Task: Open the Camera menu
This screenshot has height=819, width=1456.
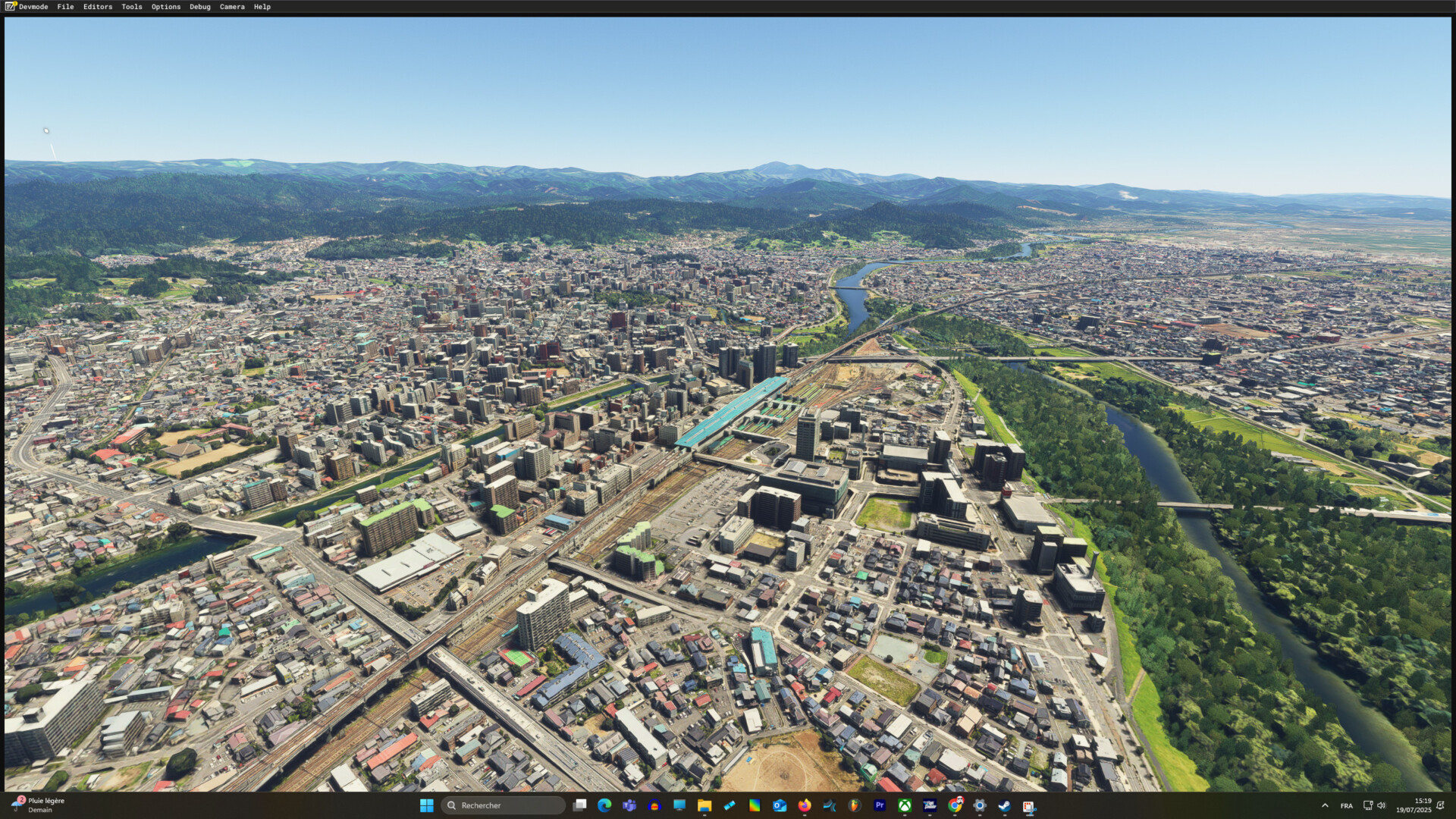Action: pos(232,7)
